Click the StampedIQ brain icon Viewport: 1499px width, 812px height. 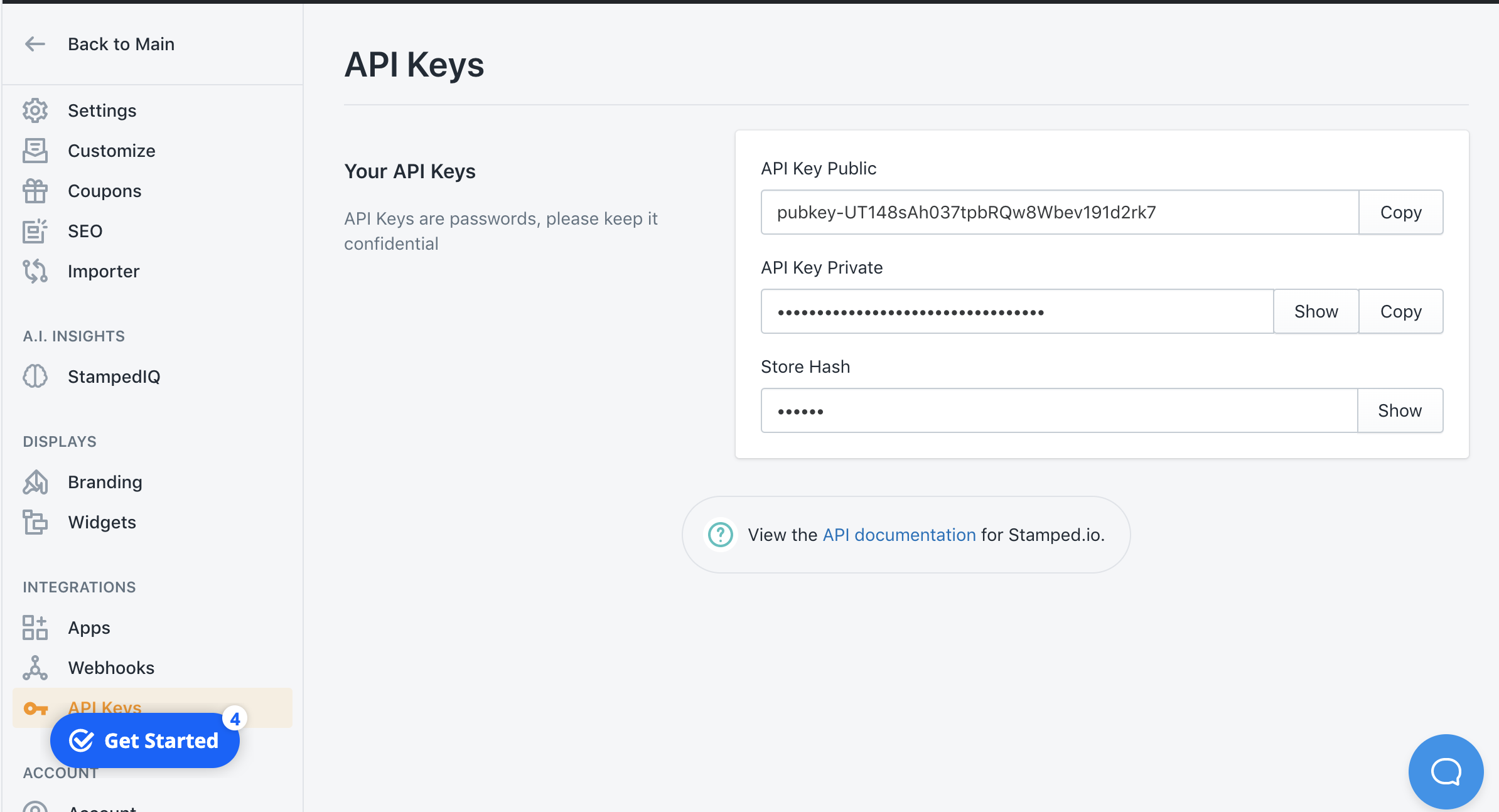point(35,377)
